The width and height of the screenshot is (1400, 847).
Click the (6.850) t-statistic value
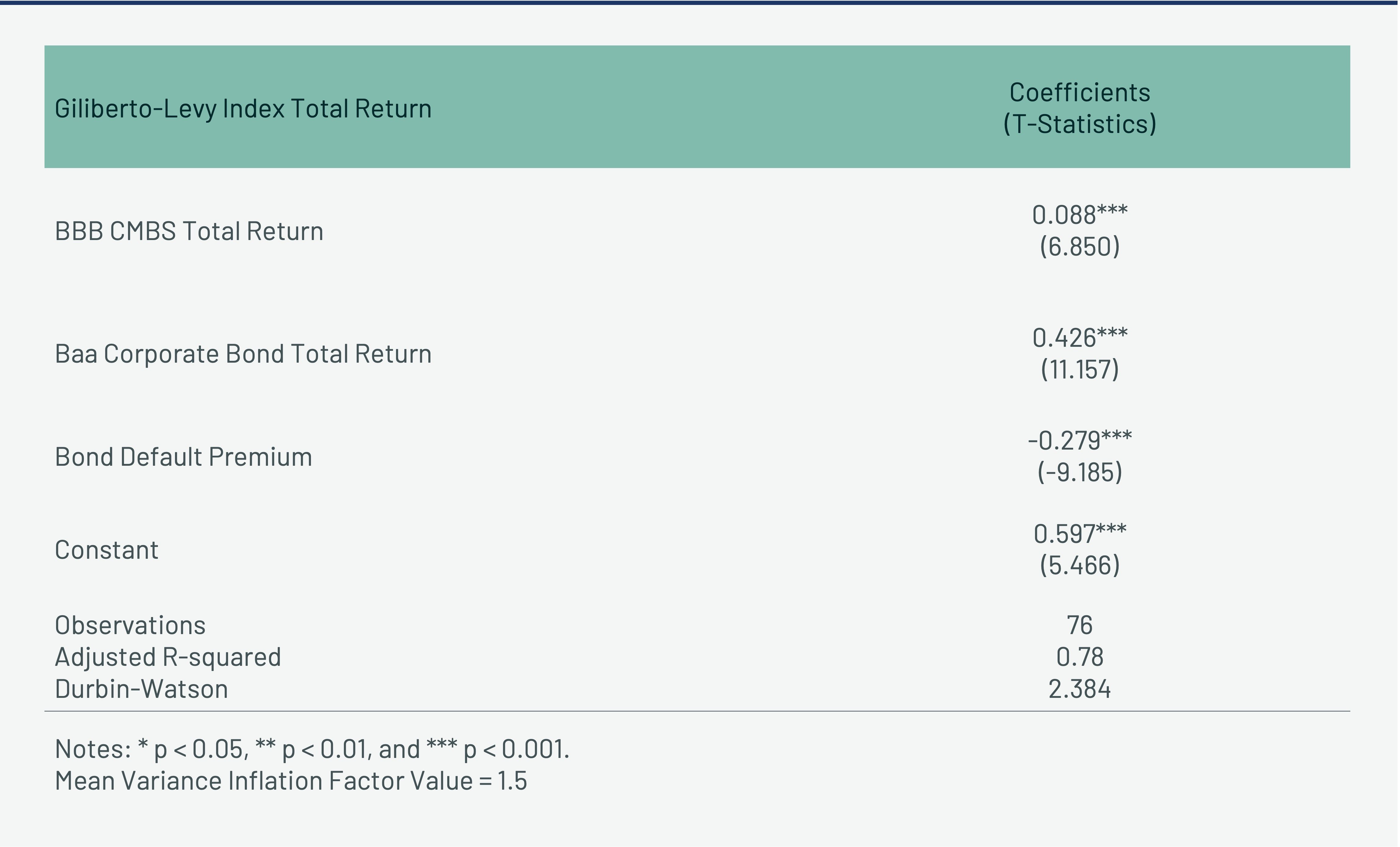(x=1079, y=247)
